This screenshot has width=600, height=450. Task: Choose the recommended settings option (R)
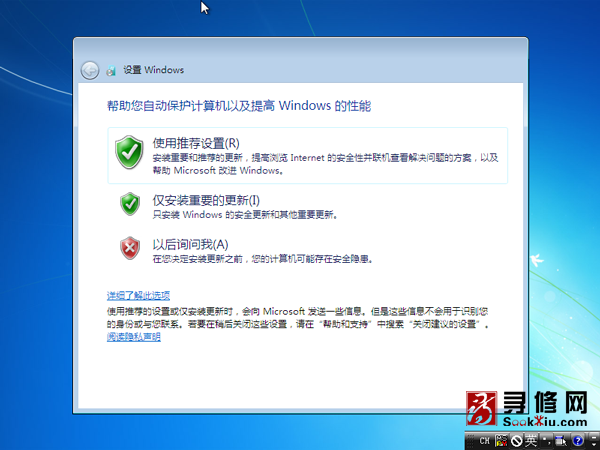(308, 156)
